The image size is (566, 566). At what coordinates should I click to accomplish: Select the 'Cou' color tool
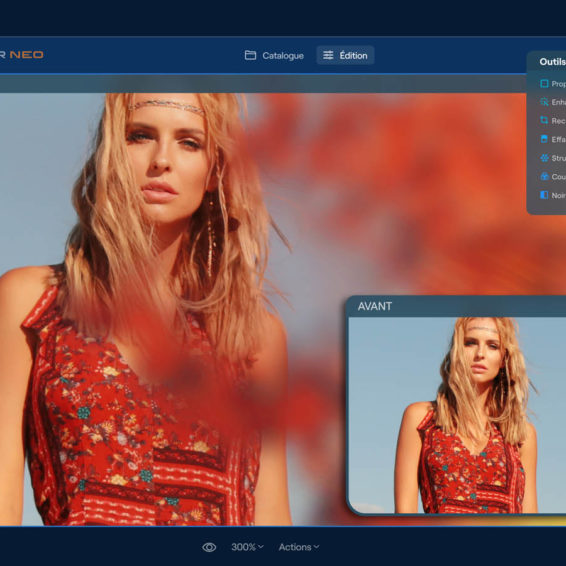tap(552, 177)
